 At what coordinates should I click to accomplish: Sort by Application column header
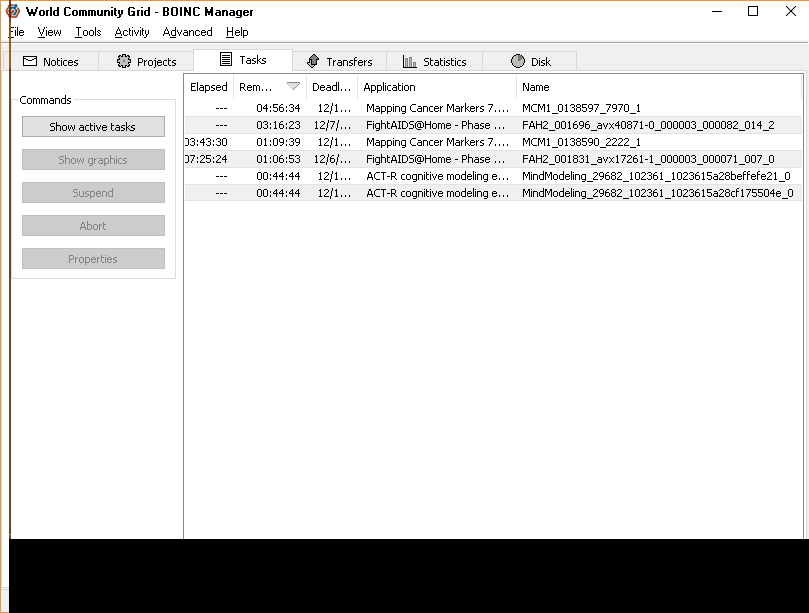tap(437, 87)
